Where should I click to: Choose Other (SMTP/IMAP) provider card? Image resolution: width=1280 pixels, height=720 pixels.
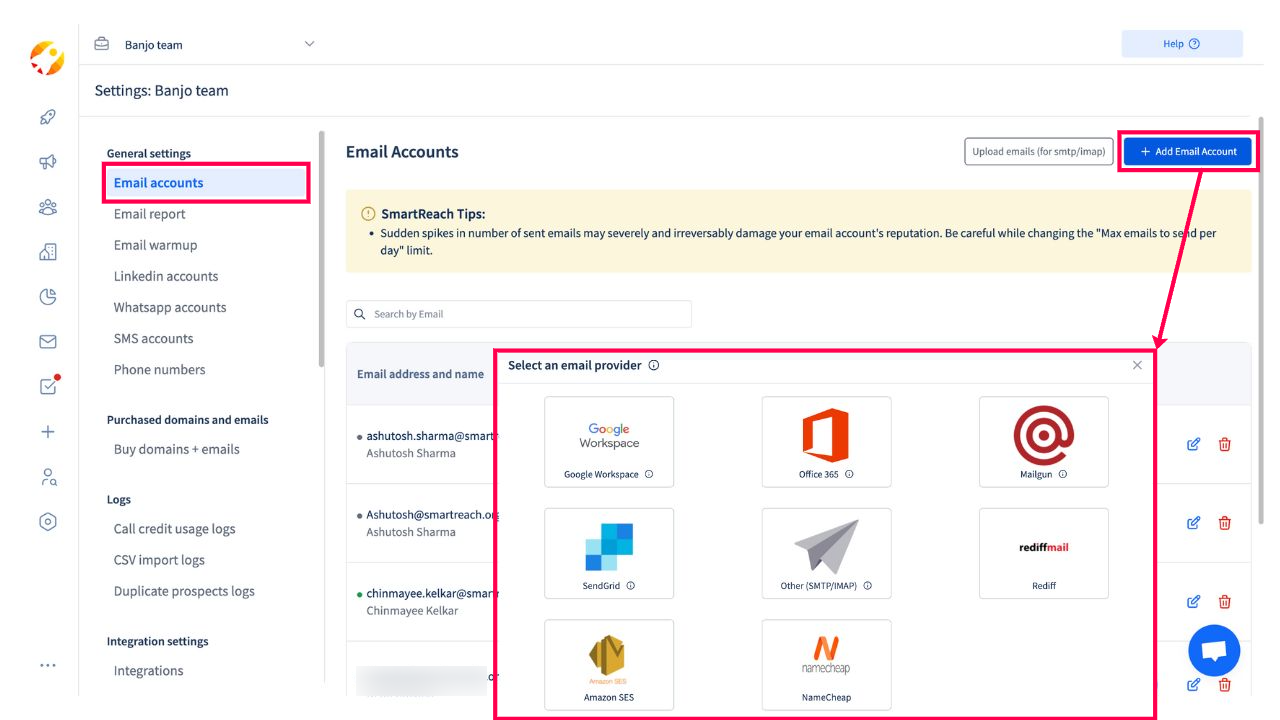[826, 553]
